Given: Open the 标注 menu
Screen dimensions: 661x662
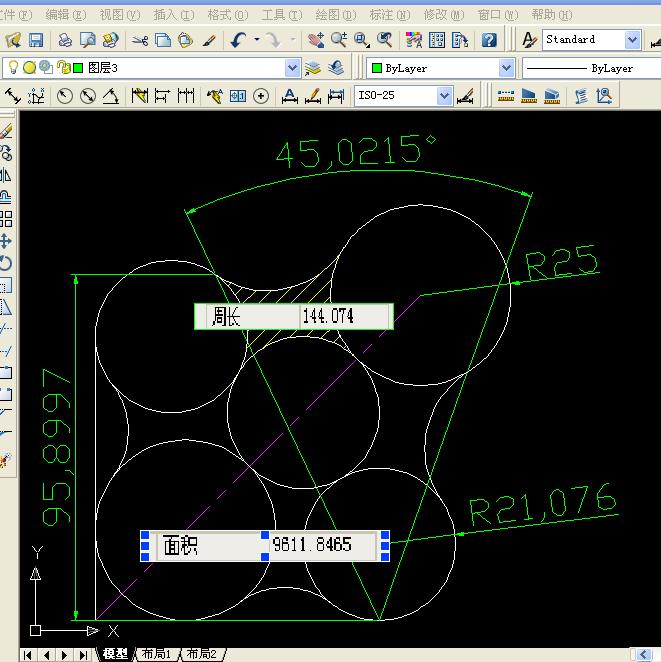Looking at the screenshot, I should (390, 15).
